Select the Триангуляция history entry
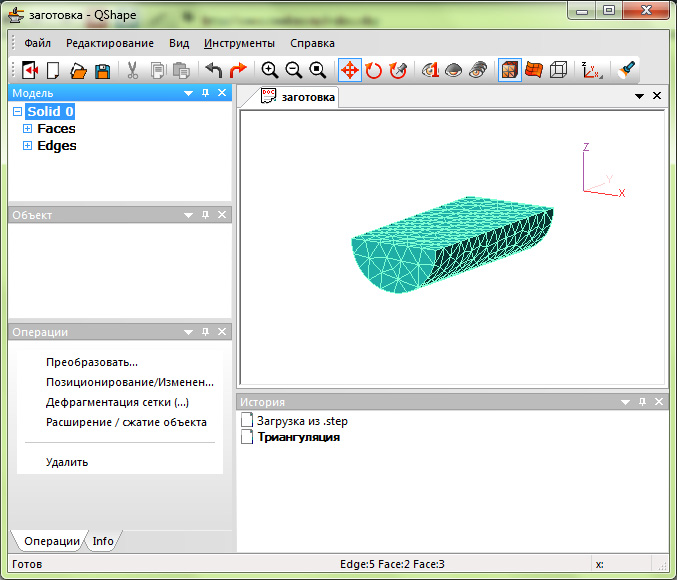Screen dimensions: 677x580 [x=291, y=437]
